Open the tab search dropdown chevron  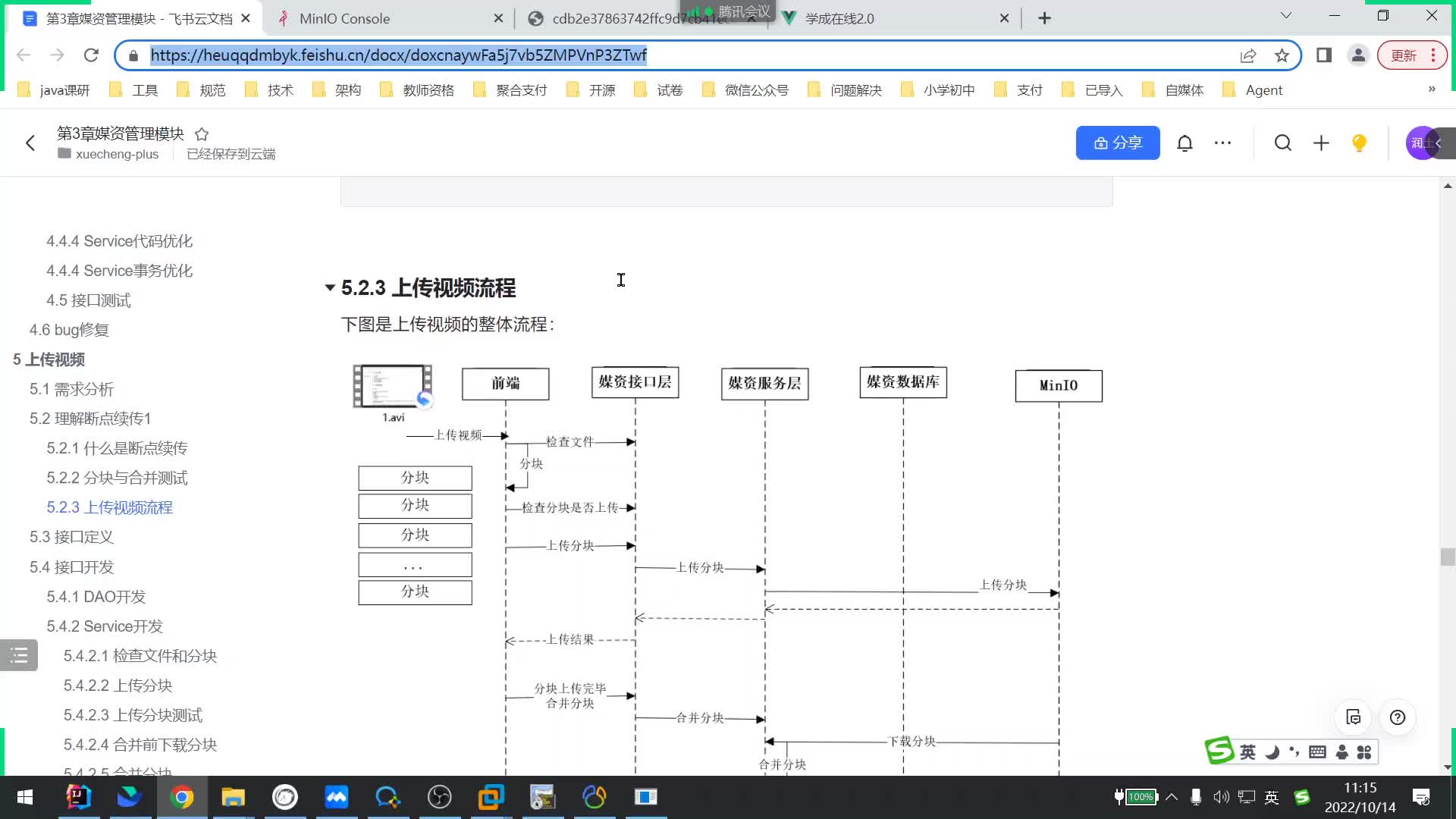point(1285,15)
